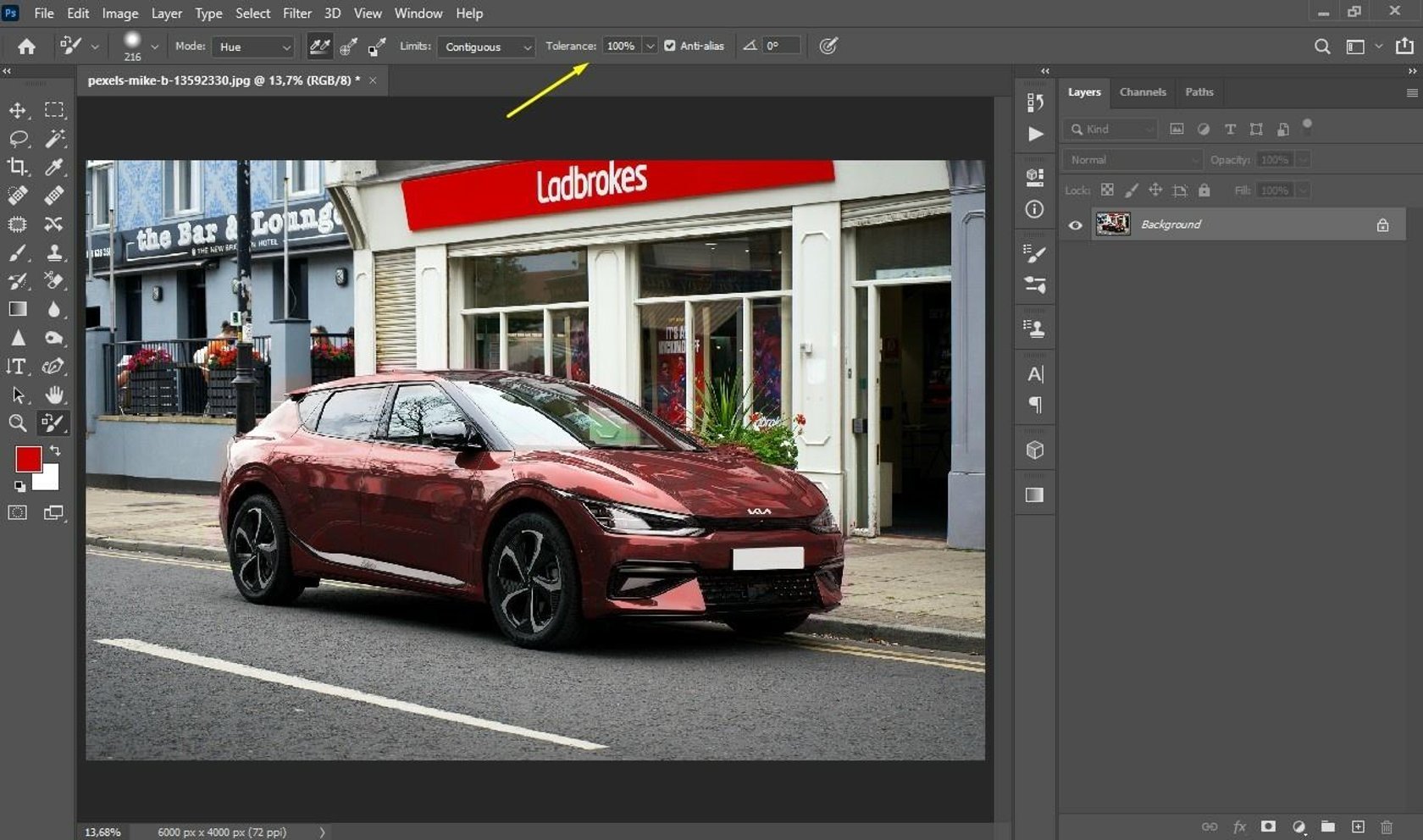
Task: Open the Limits dropdown showing Contiguous
Action: click(485, 47)
